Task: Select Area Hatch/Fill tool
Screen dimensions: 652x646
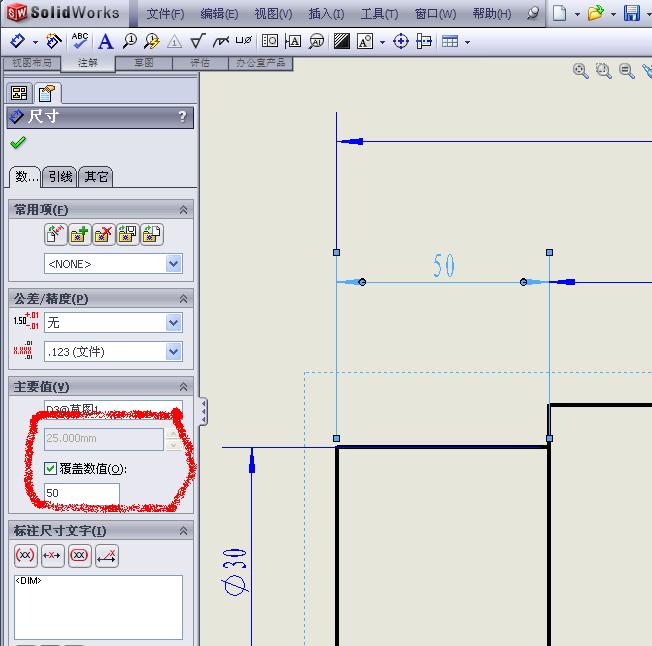Action: tap(341, 41)
